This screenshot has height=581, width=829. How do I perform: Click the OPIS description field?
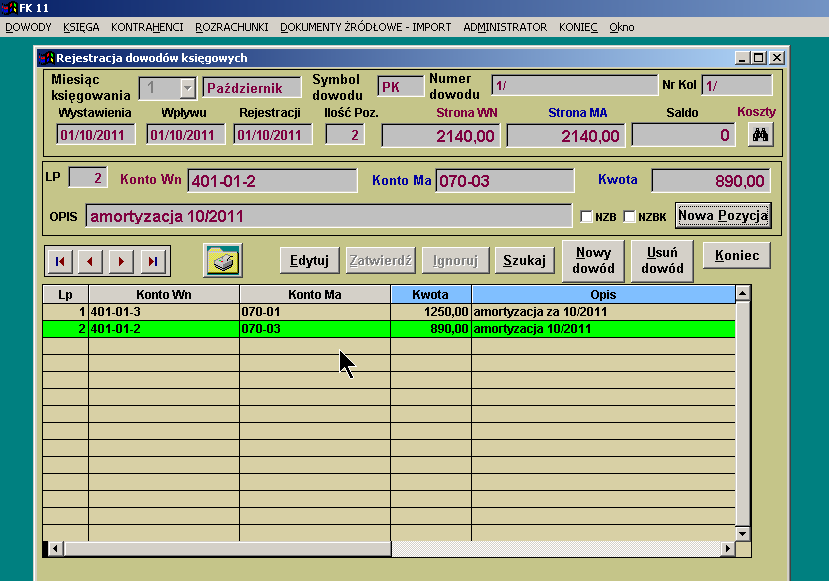328,216
